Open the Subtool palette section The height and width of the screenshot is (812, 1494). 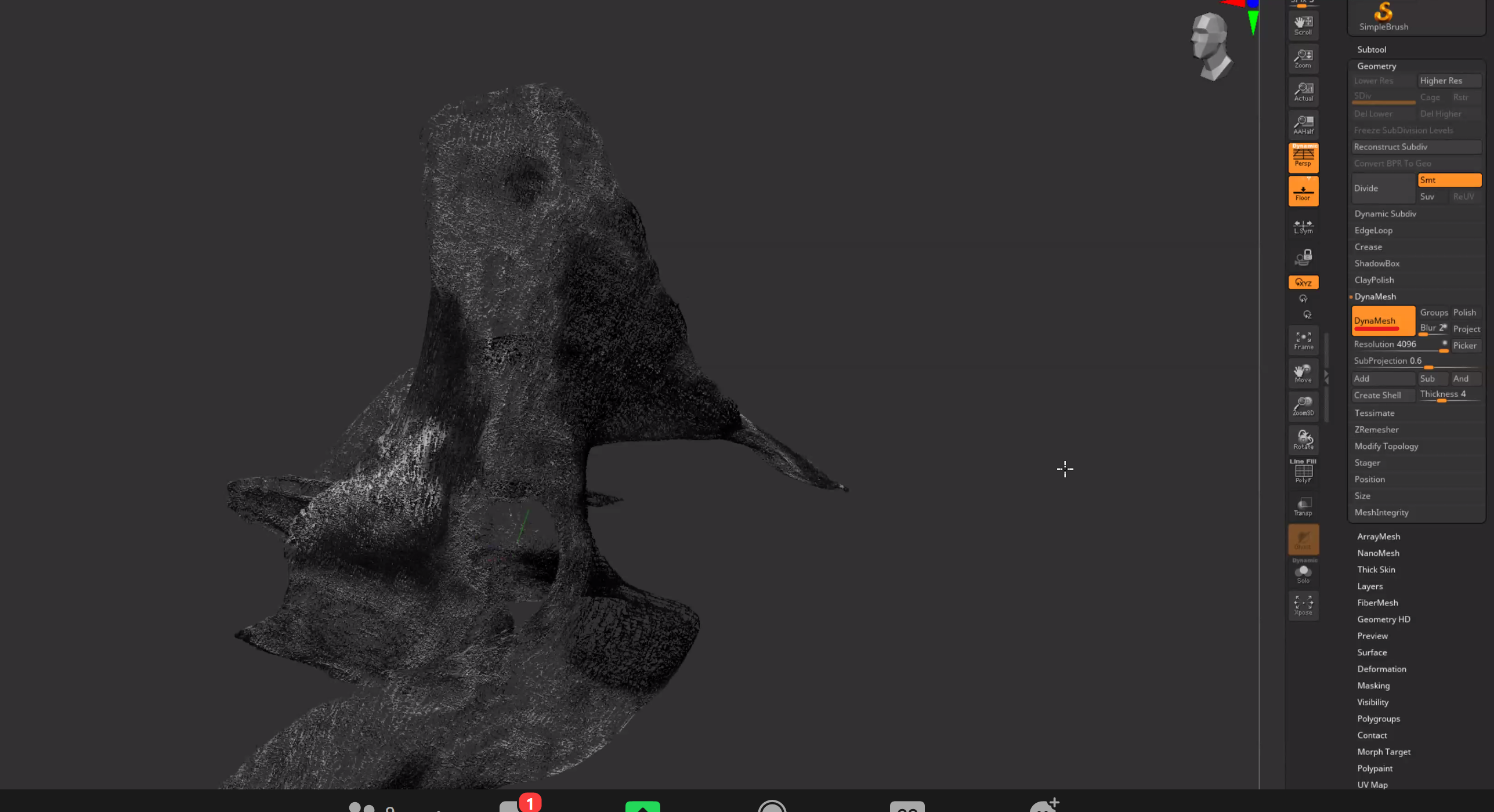(x=1372, y=50)
